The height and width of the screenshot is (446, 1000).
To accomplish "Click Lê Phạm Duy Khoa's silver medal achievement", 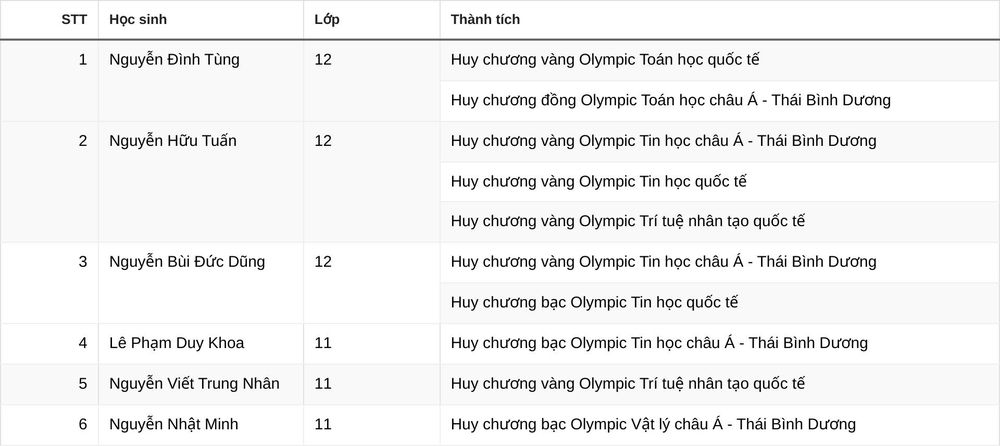I will (659, 343).
